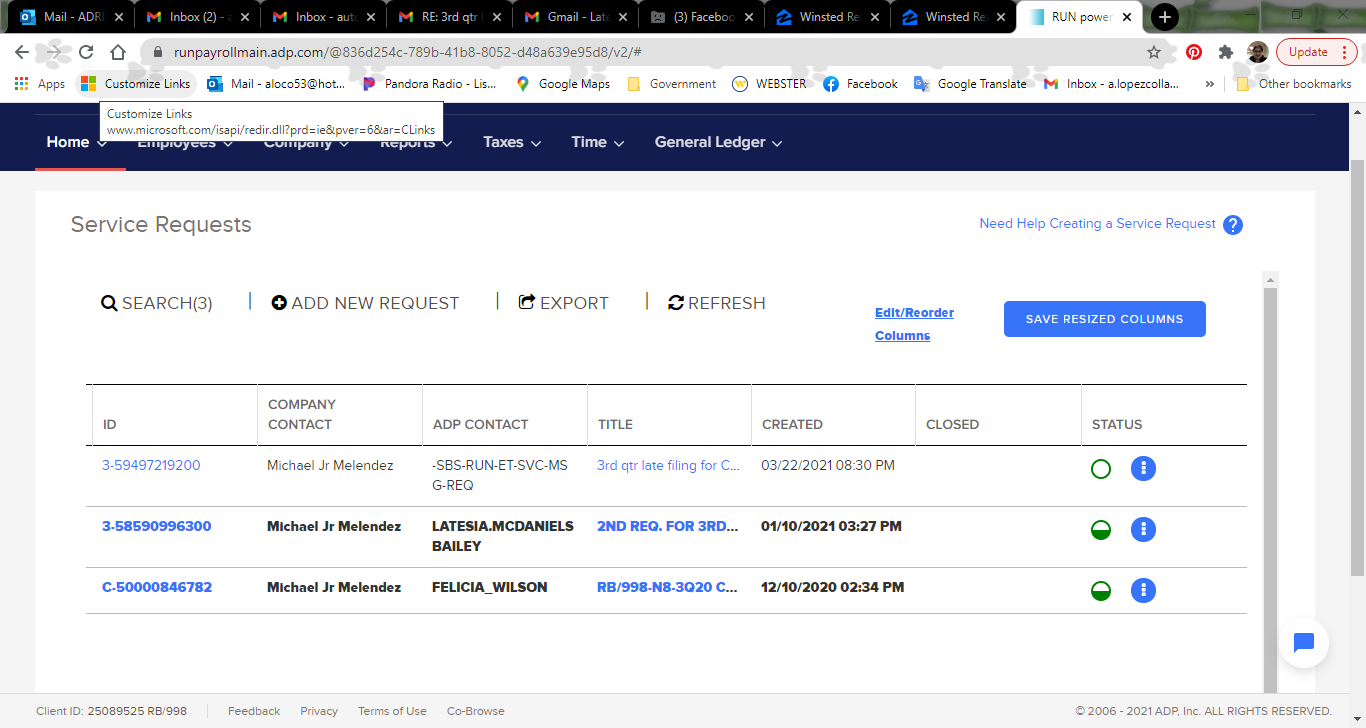Expand the Taxes menu dropdown
The height and width of the screenshot is (728, 1366).
click(x=512, y=142)
